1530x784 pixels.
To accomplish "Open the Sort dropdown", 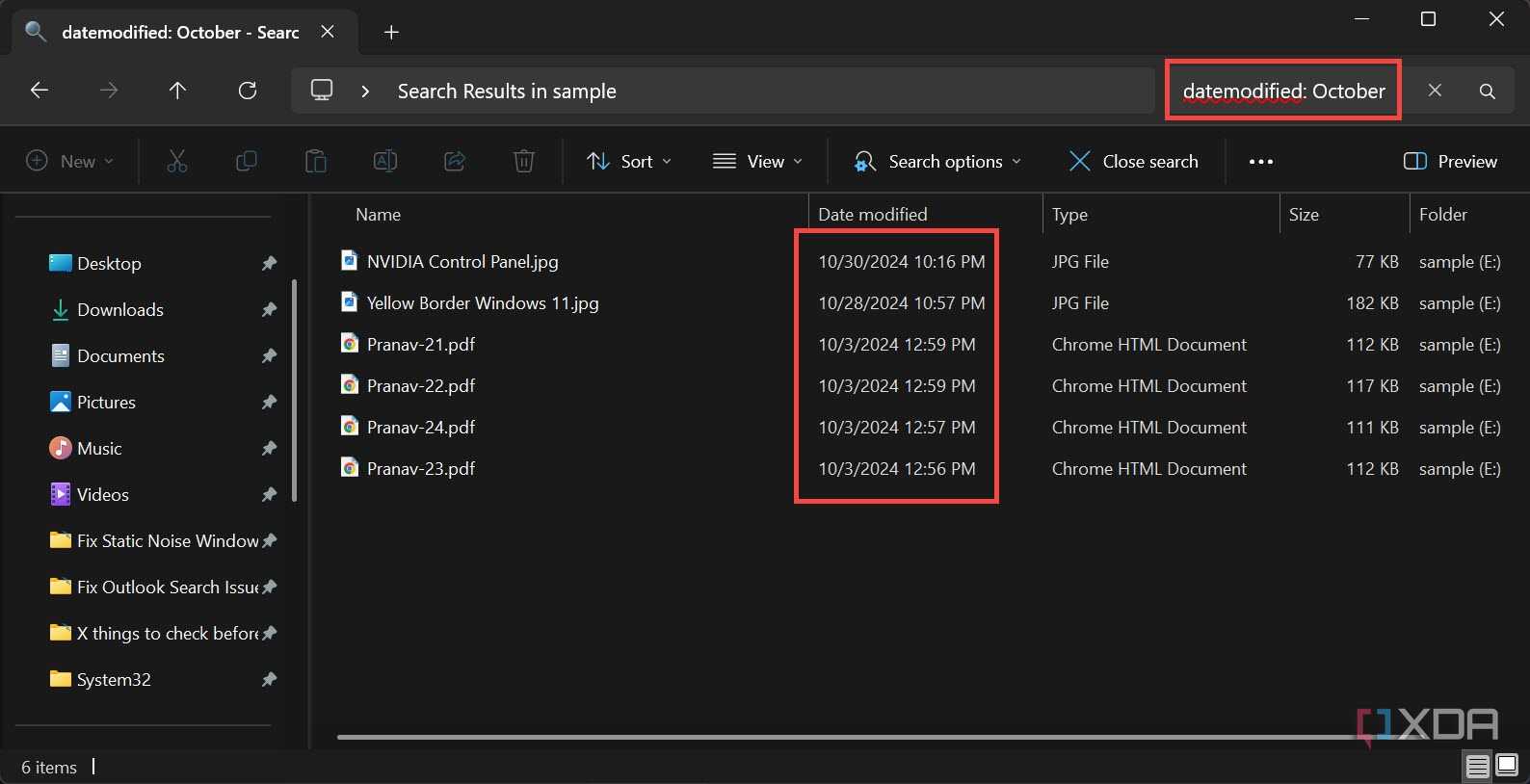I will click(629, 161).
